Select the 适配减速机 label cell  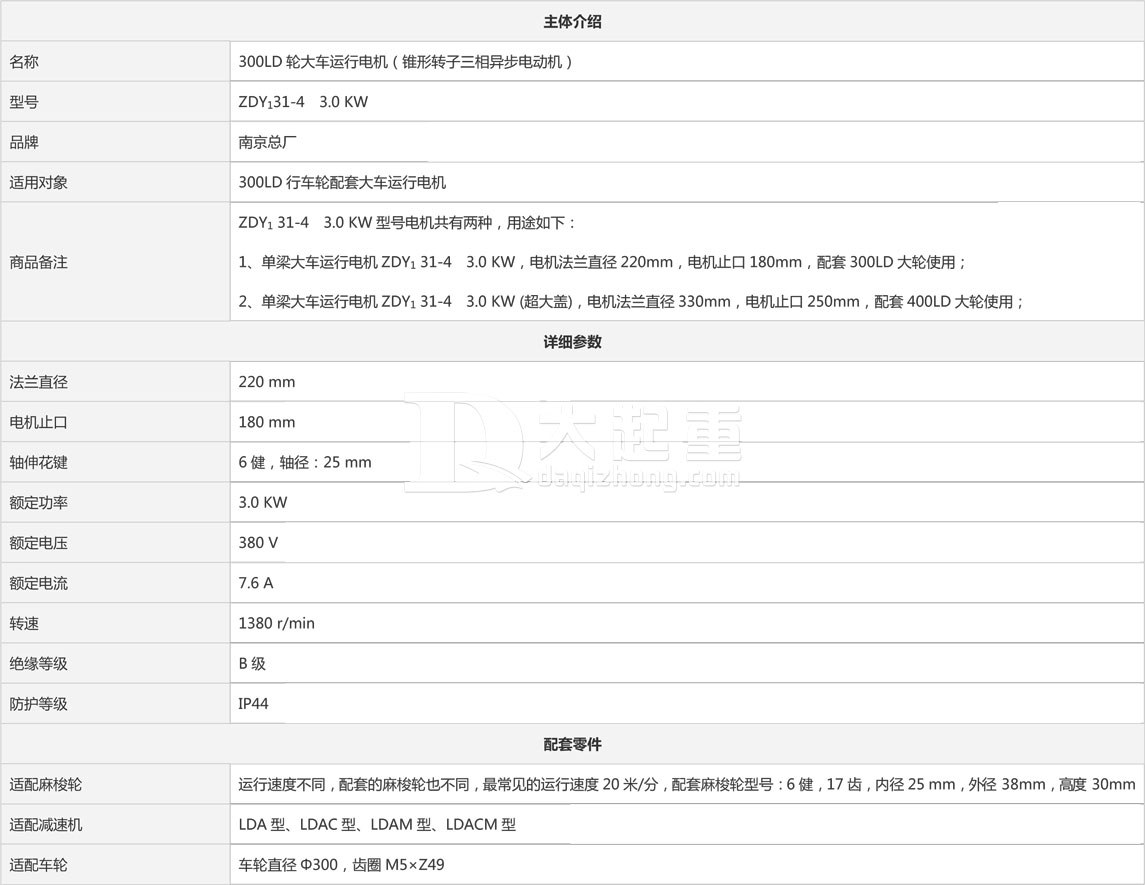[x=115, y=824]
